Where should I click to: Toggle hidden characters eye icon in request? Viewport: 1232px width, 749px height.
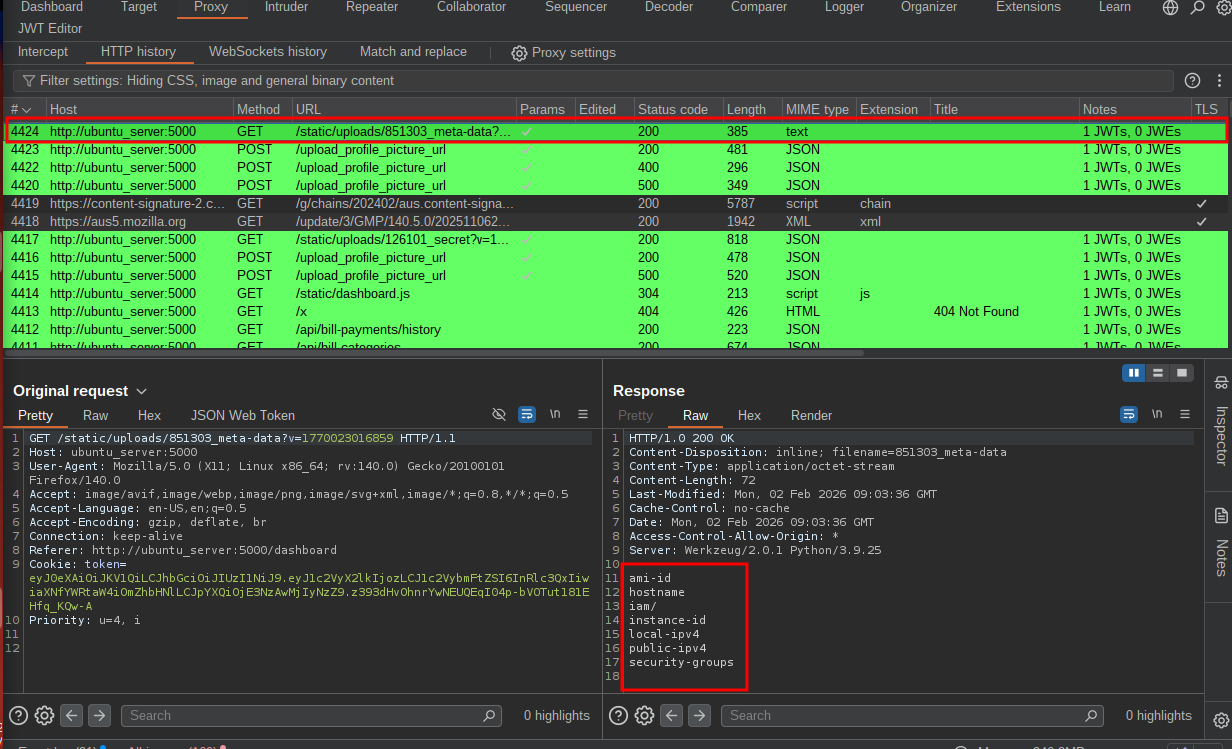pos(499,414)
